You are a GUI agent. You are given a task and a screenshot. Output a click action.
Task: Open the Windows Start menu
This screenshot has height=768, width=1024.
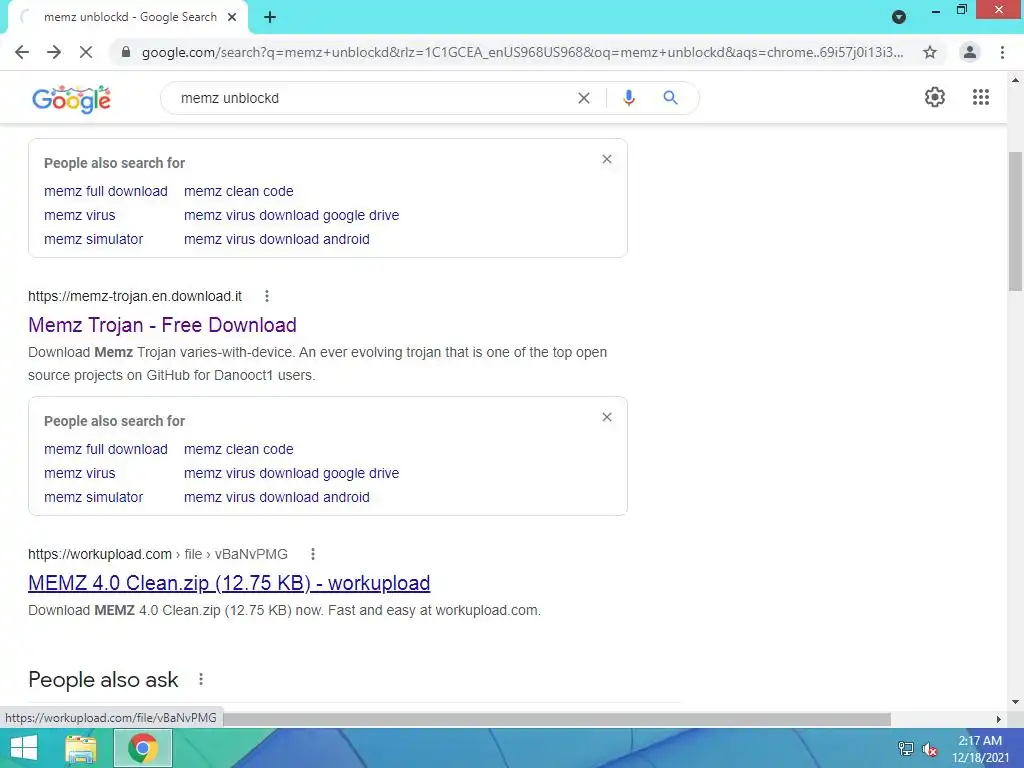[24, 748]
